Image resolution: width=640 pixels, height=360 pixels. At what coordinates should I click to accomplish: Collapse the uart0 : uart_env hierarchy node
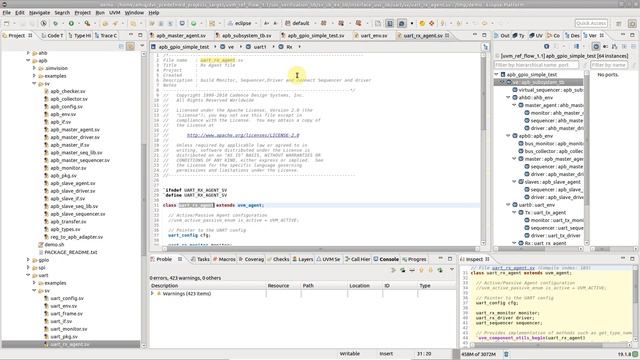[508, 205]
